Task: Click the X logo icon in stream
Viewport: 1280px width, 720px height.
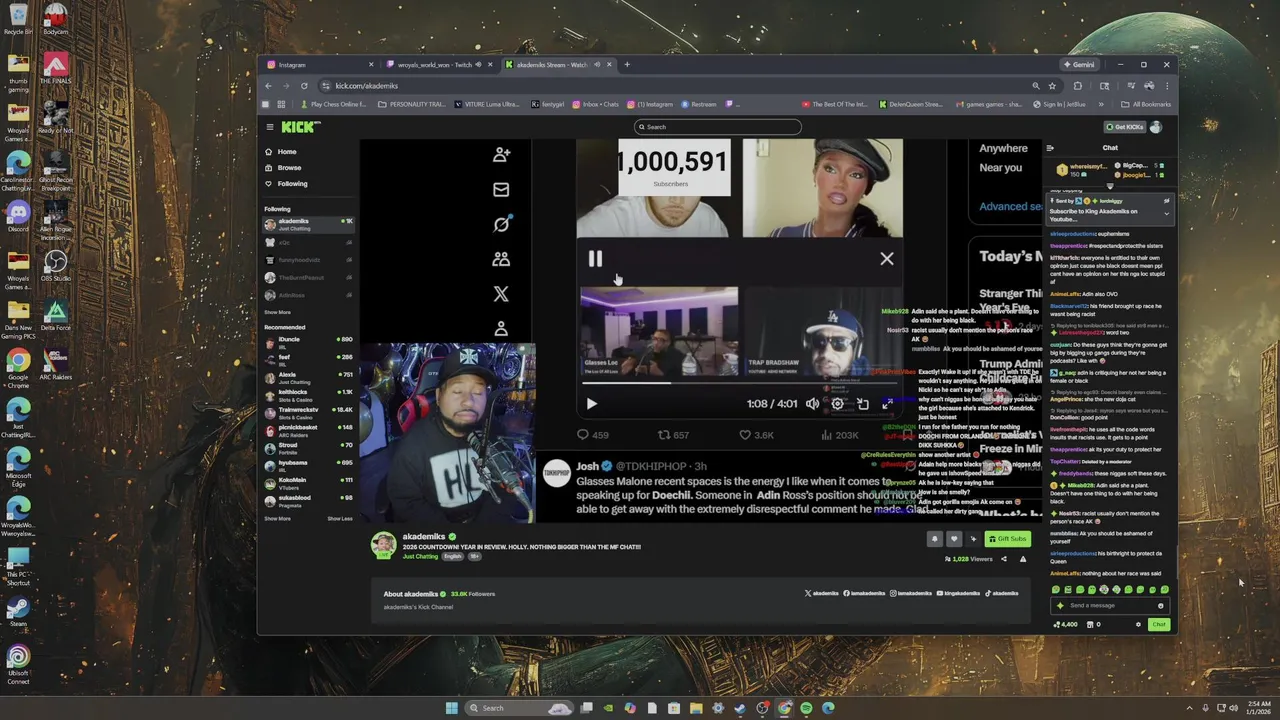Action: [x=501, y=294]
